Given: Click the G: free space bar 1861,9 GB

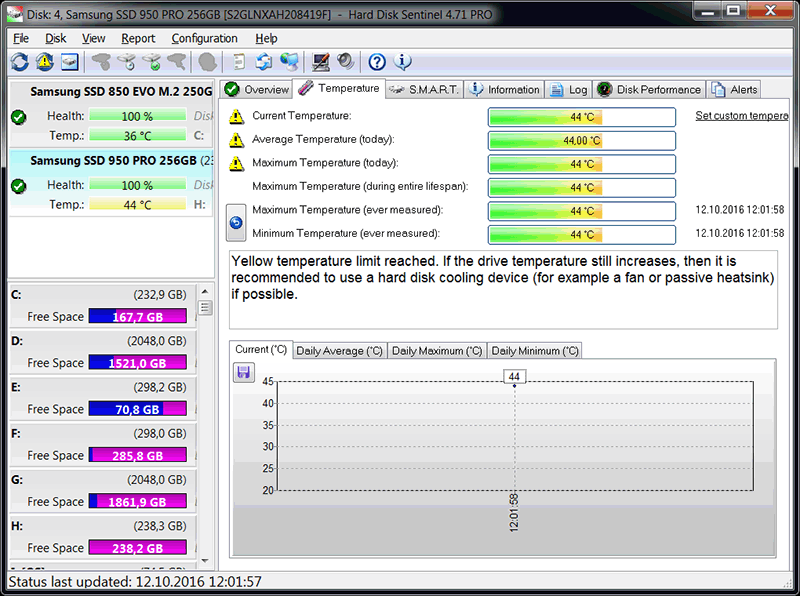Looking at the screenshot, I should click(x=138, y=502).
